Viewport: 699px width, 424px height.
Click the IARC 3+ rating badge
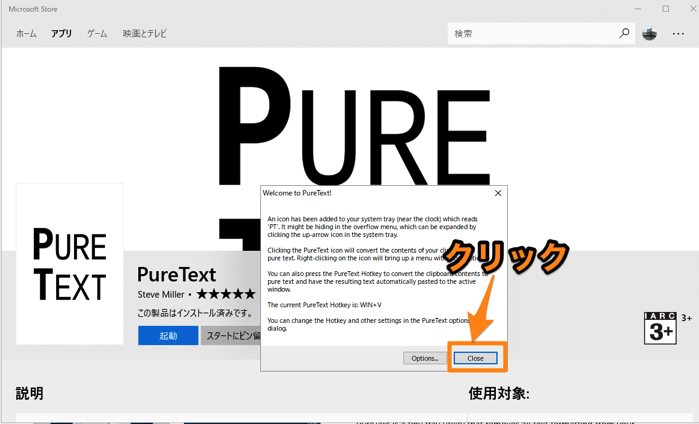coord(660,328)
